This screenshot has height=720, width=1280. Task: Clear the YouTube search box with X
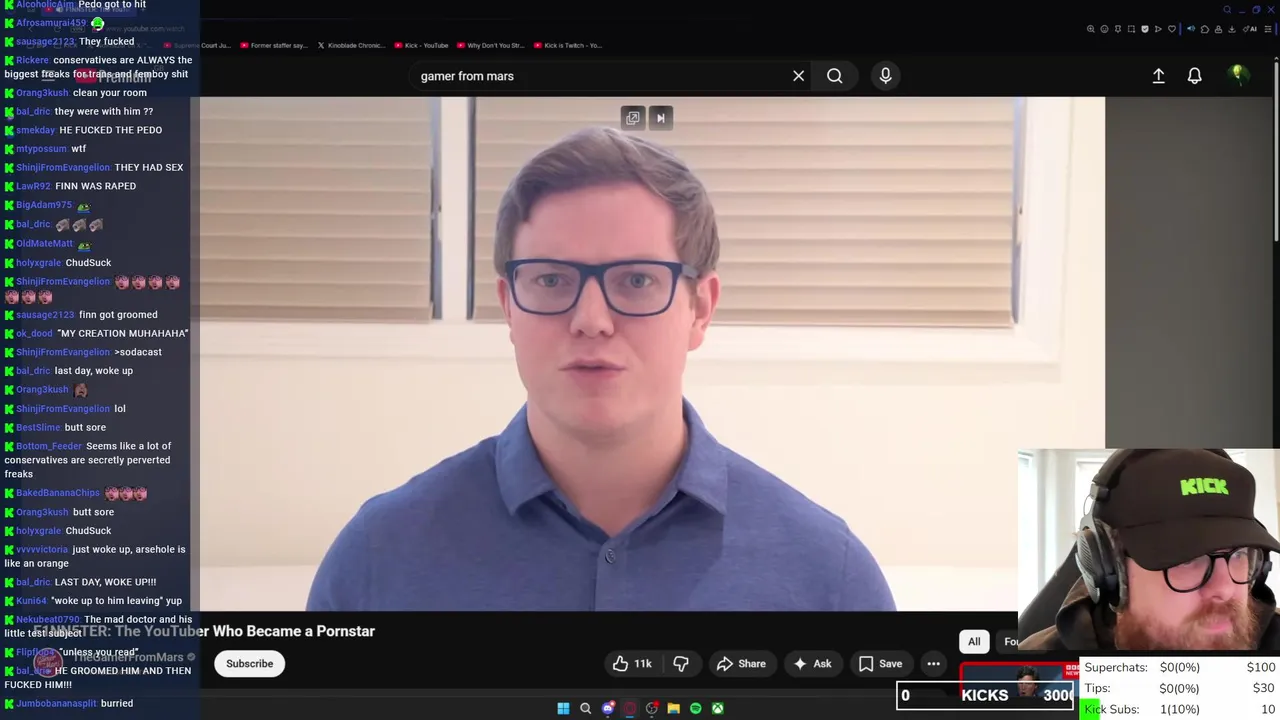point(798,76)
